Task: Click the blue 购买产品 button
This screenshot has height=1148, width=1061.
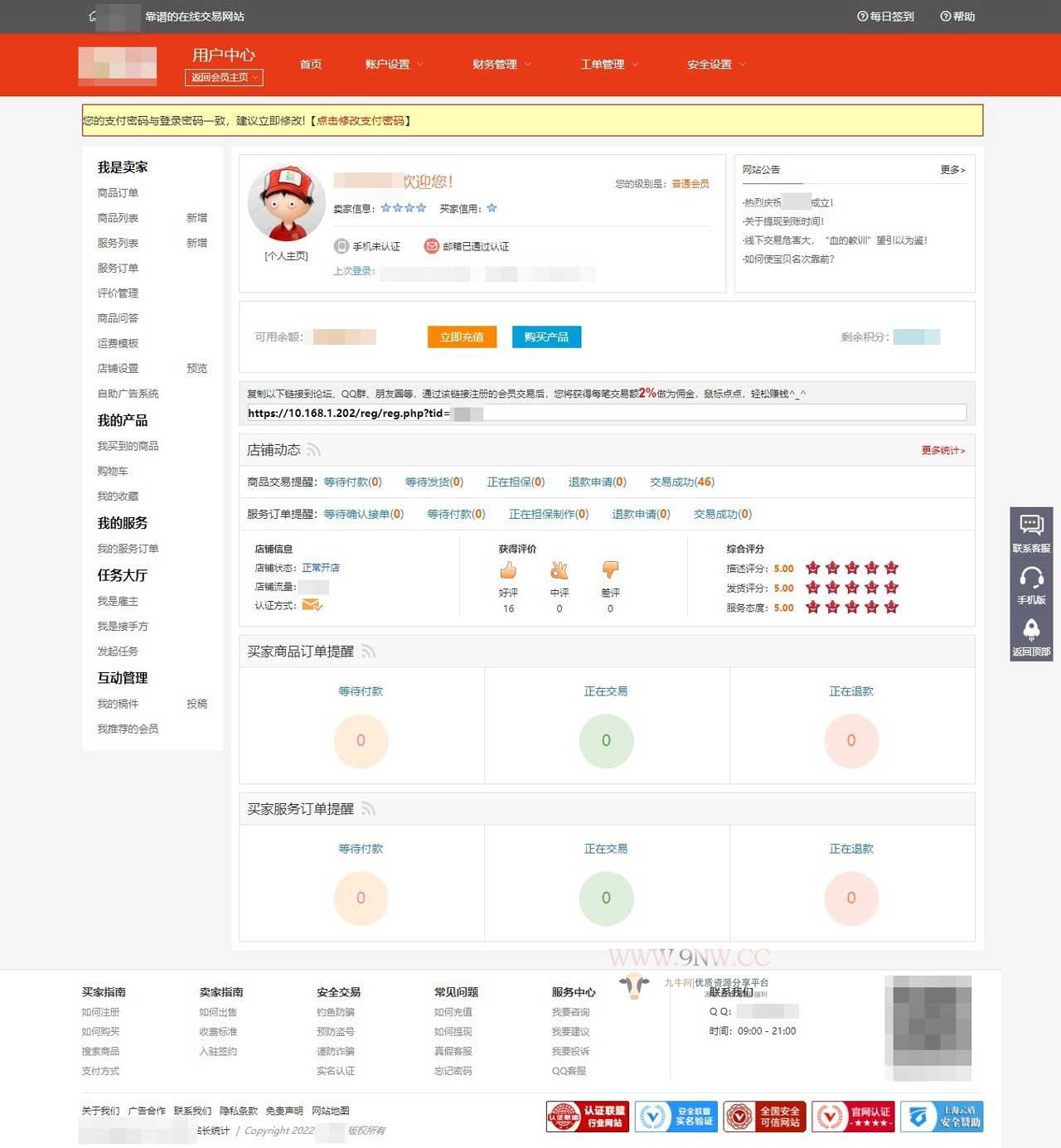Action: [x=546, y=337]
